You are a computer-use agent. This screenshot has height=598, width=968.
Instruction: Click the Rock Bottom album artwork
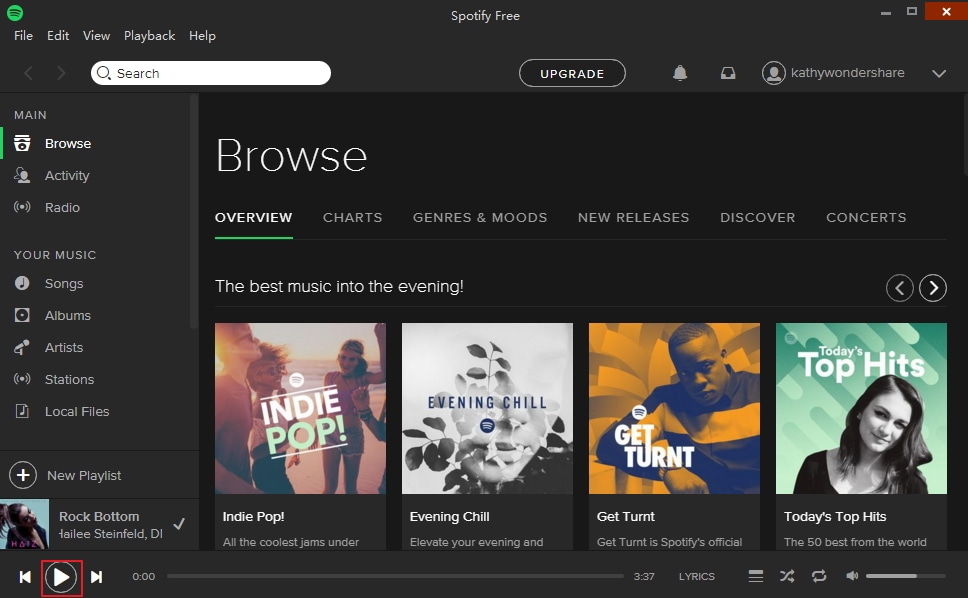pyautogui.click(x=24, y=524)
